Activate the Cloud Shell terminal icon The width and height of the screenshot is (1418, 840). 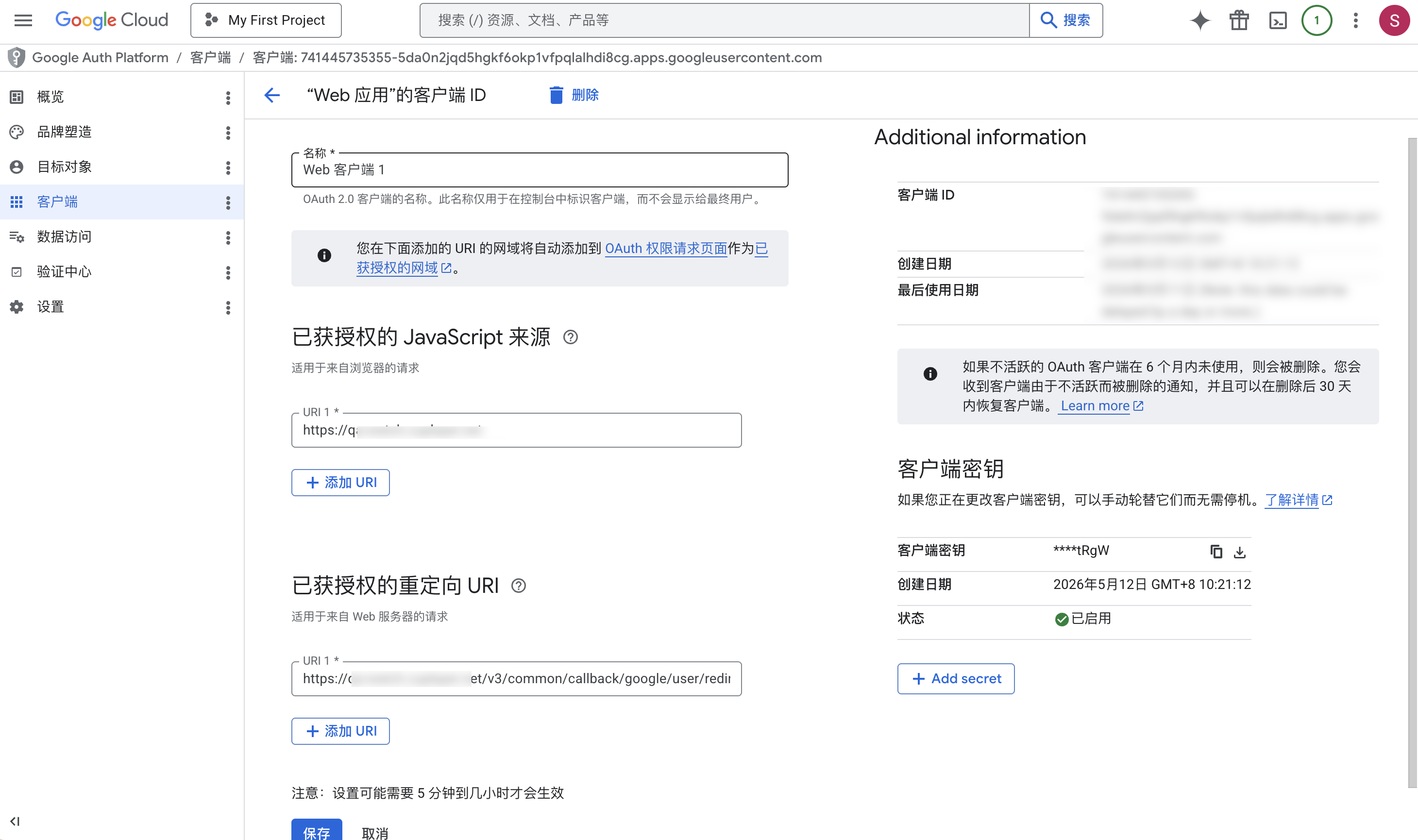click(1278, 20)
